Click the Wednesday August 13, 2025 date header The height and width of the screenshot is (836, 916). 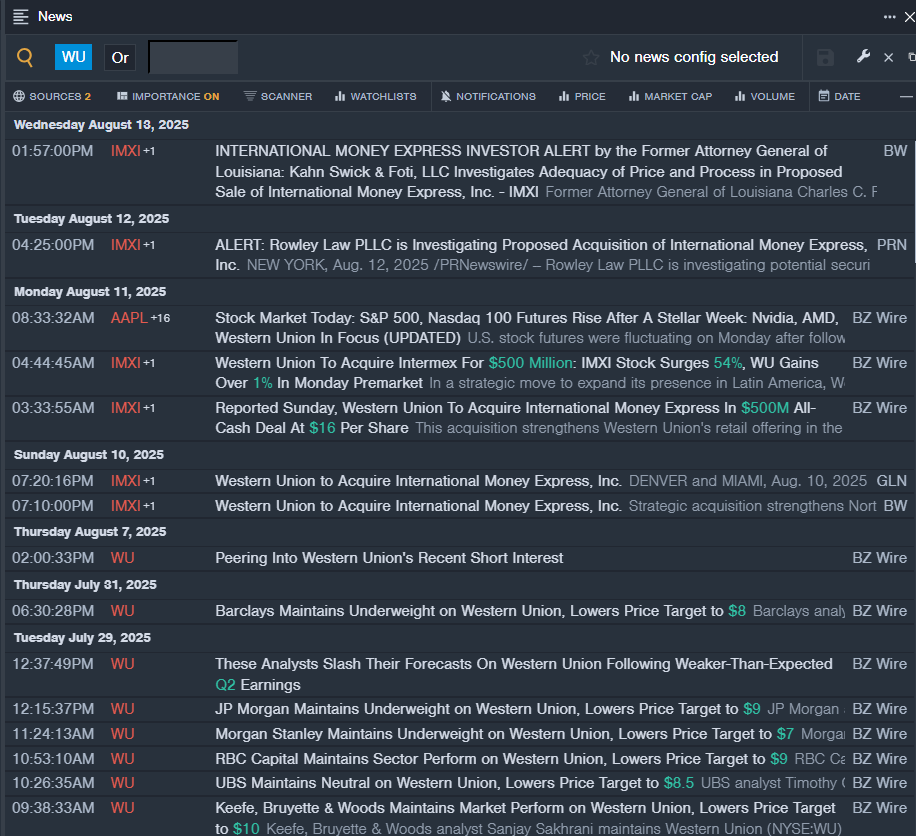tap(101, 124)
